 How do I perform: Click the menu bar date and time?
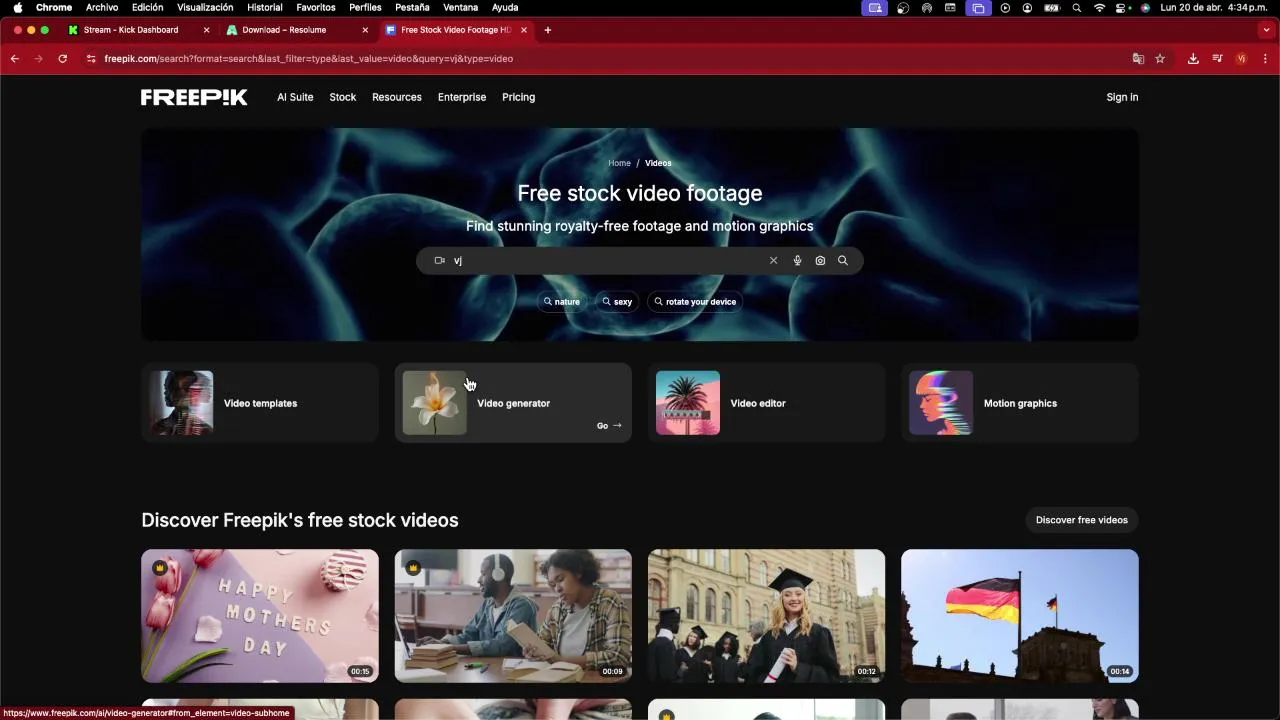click(1214, 7)
